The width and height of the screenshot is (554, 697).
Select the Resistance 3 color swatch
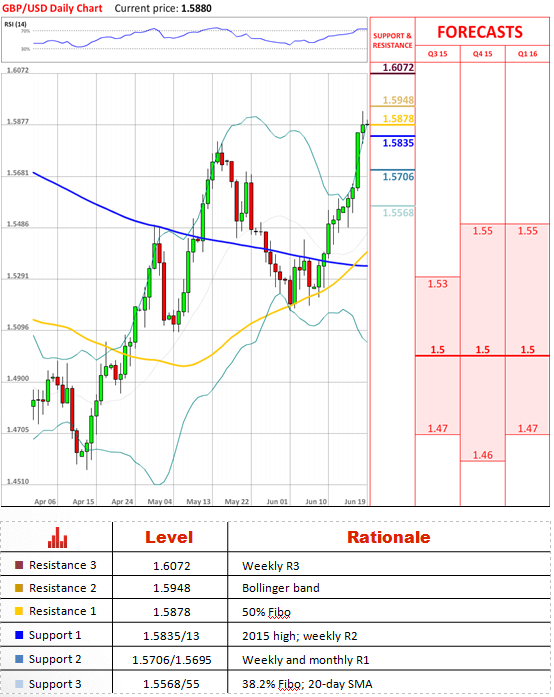[19, 565]
